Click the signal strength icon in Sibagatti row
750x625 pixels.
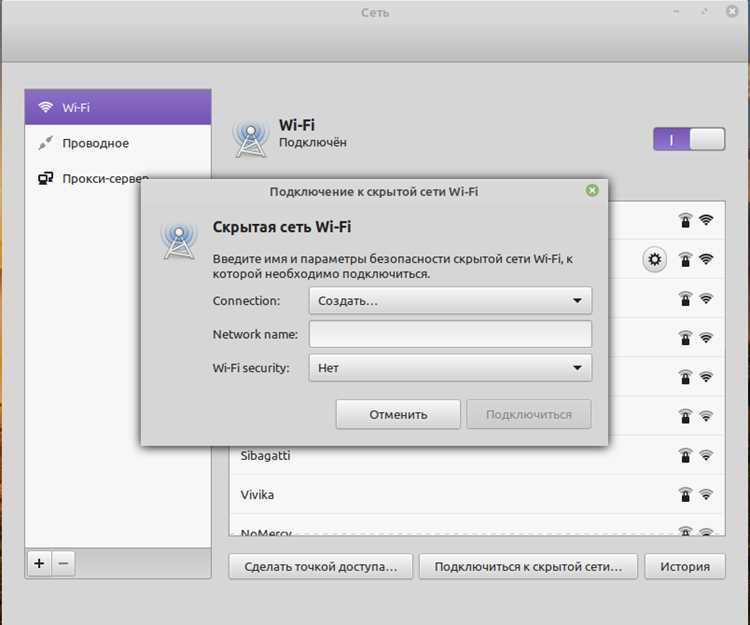tap(706, 455)
